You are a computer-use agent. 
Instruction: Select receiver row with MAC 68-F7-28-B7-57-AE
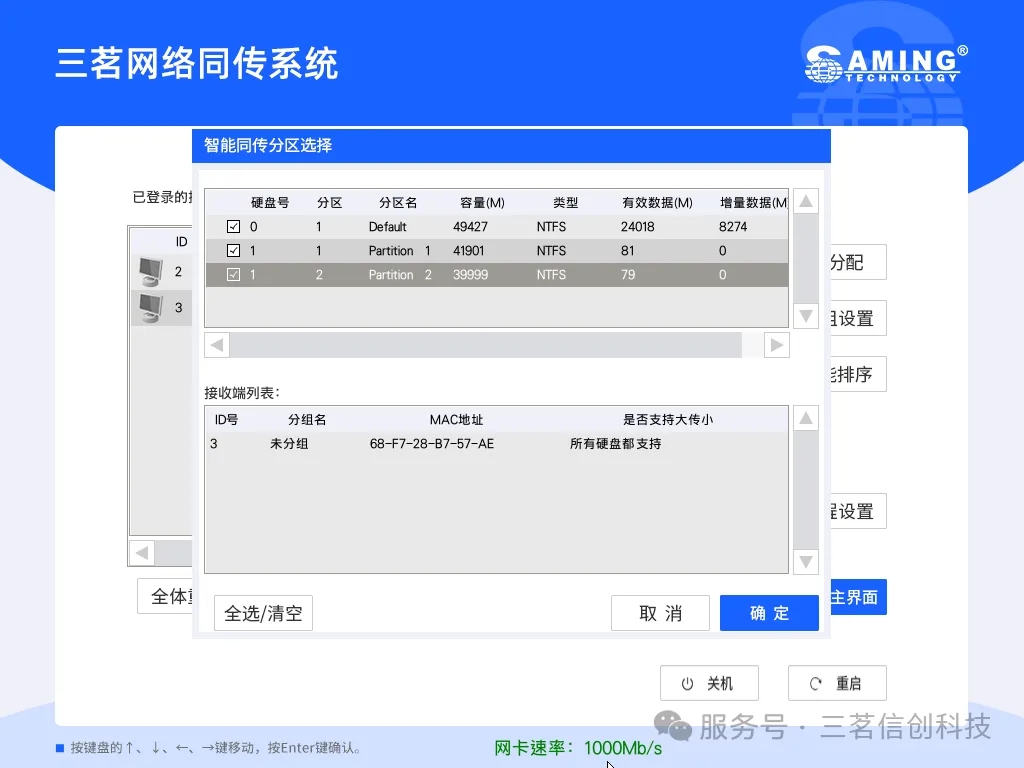(x=431, y=443)
